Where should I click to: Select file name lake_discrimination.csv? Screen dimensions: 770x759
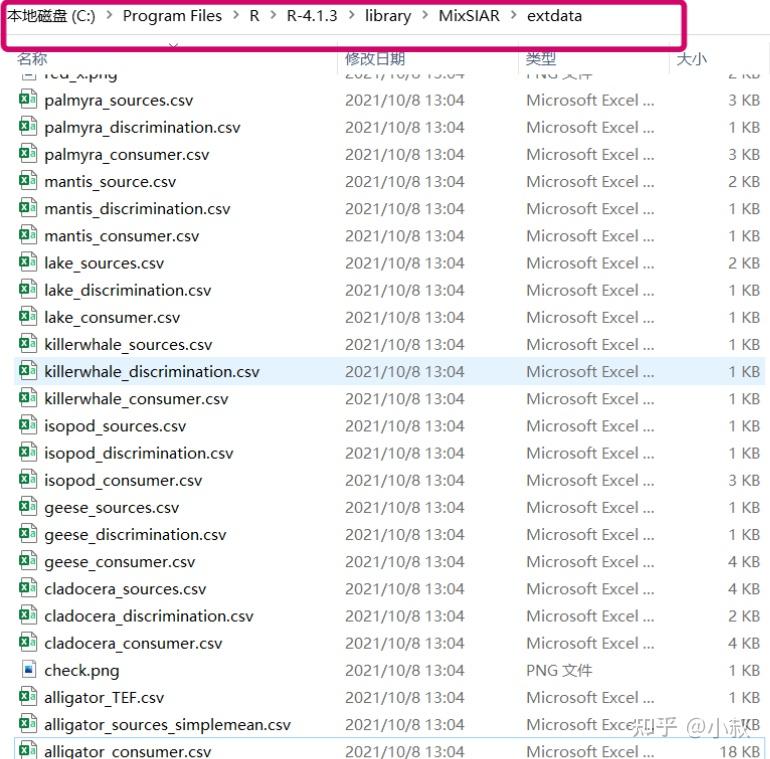tap(128, 291)
